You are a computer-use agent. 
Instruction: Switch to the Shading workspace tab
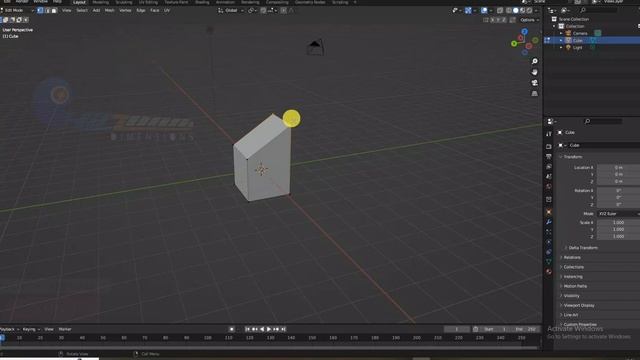coord(202,2)
